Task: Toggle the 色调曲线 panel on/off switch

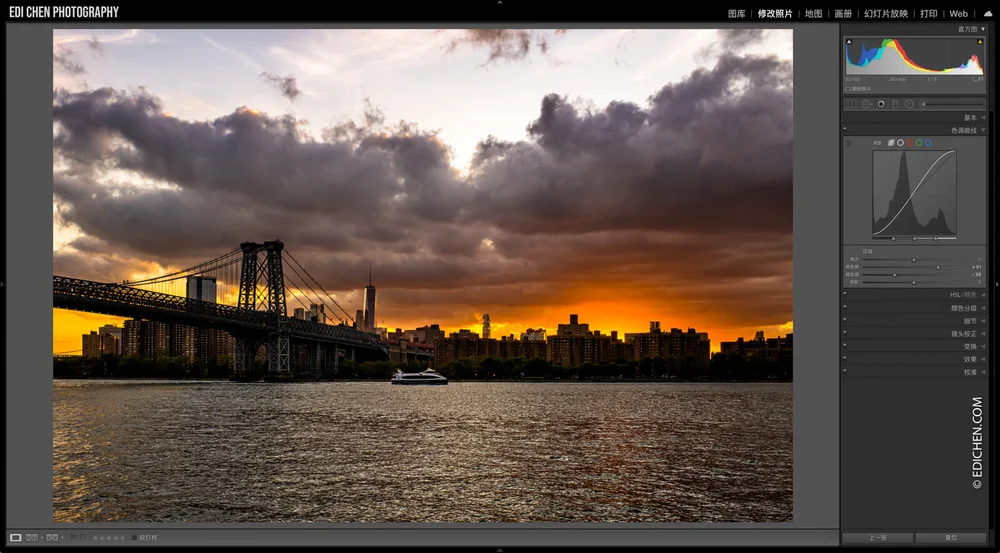Action: (844, 128)
